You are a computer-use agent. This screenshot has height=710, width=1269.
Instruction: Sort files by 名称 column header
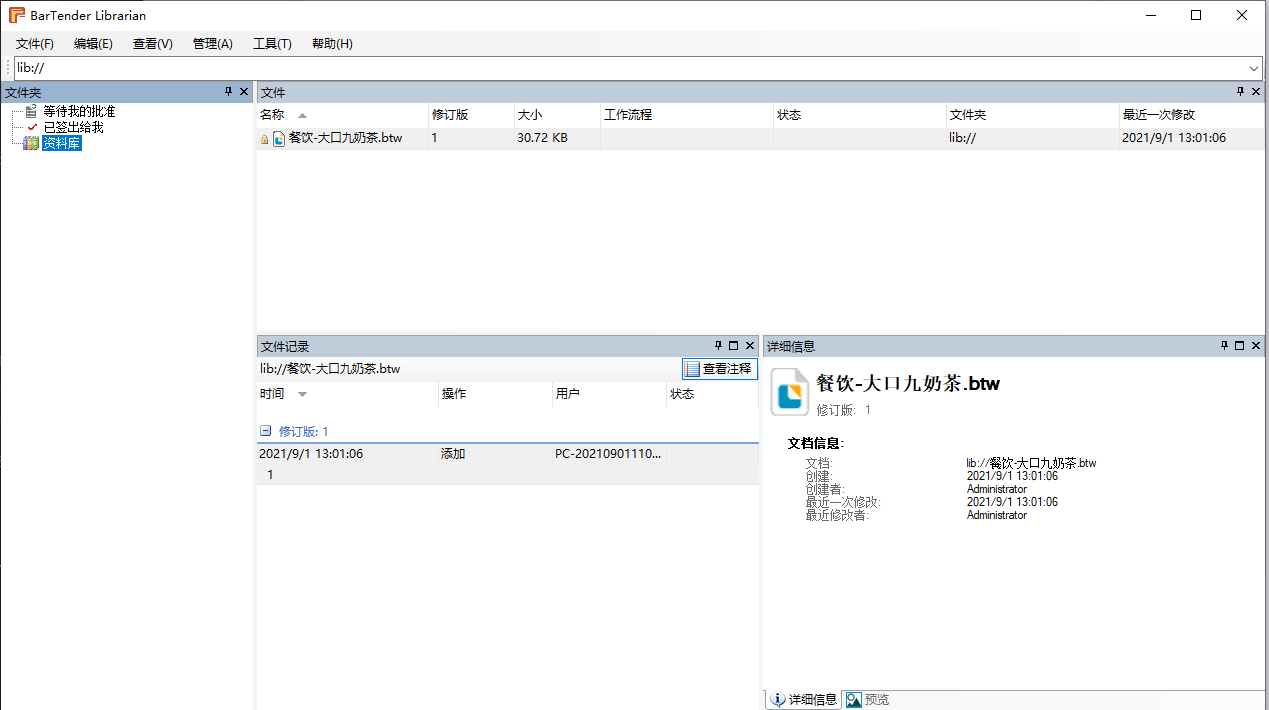(x=272, y=115)
